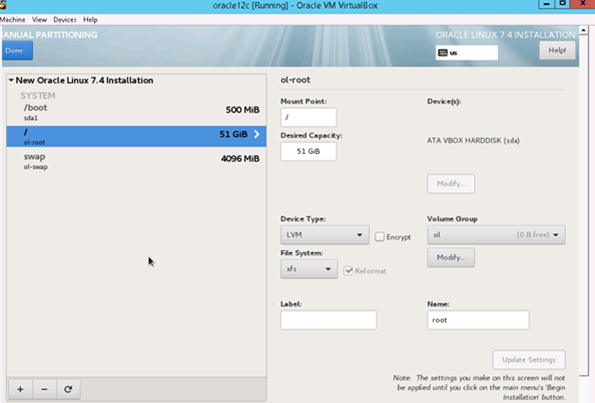
Task: Open the Help menu in VirtualBox
Action: click(90, 20)
